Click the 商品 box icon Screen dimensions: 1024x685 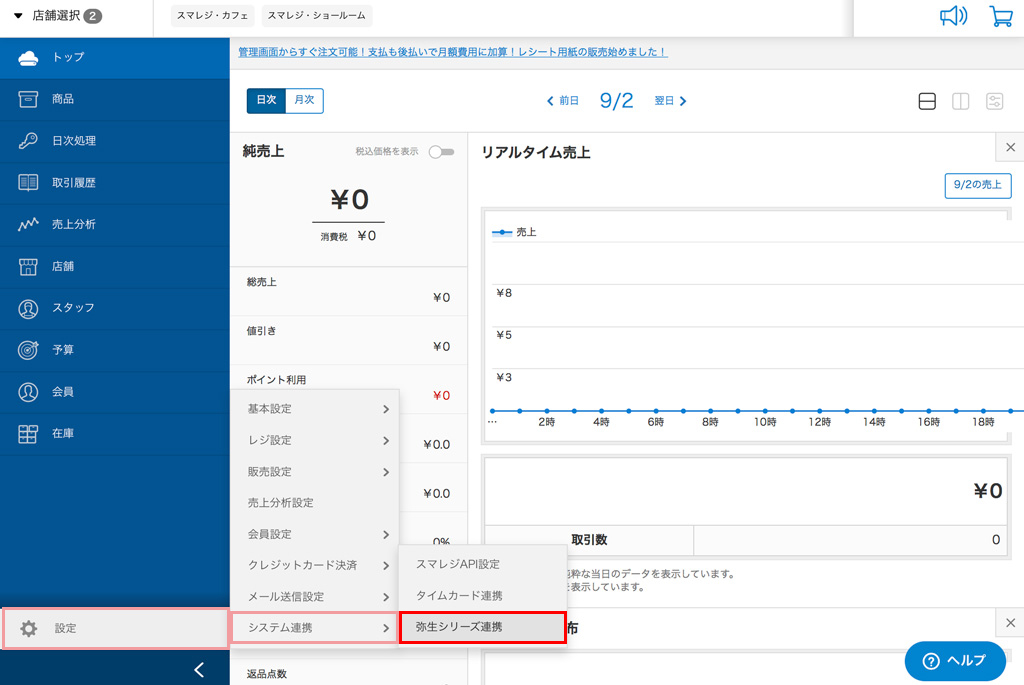[28, 99]
